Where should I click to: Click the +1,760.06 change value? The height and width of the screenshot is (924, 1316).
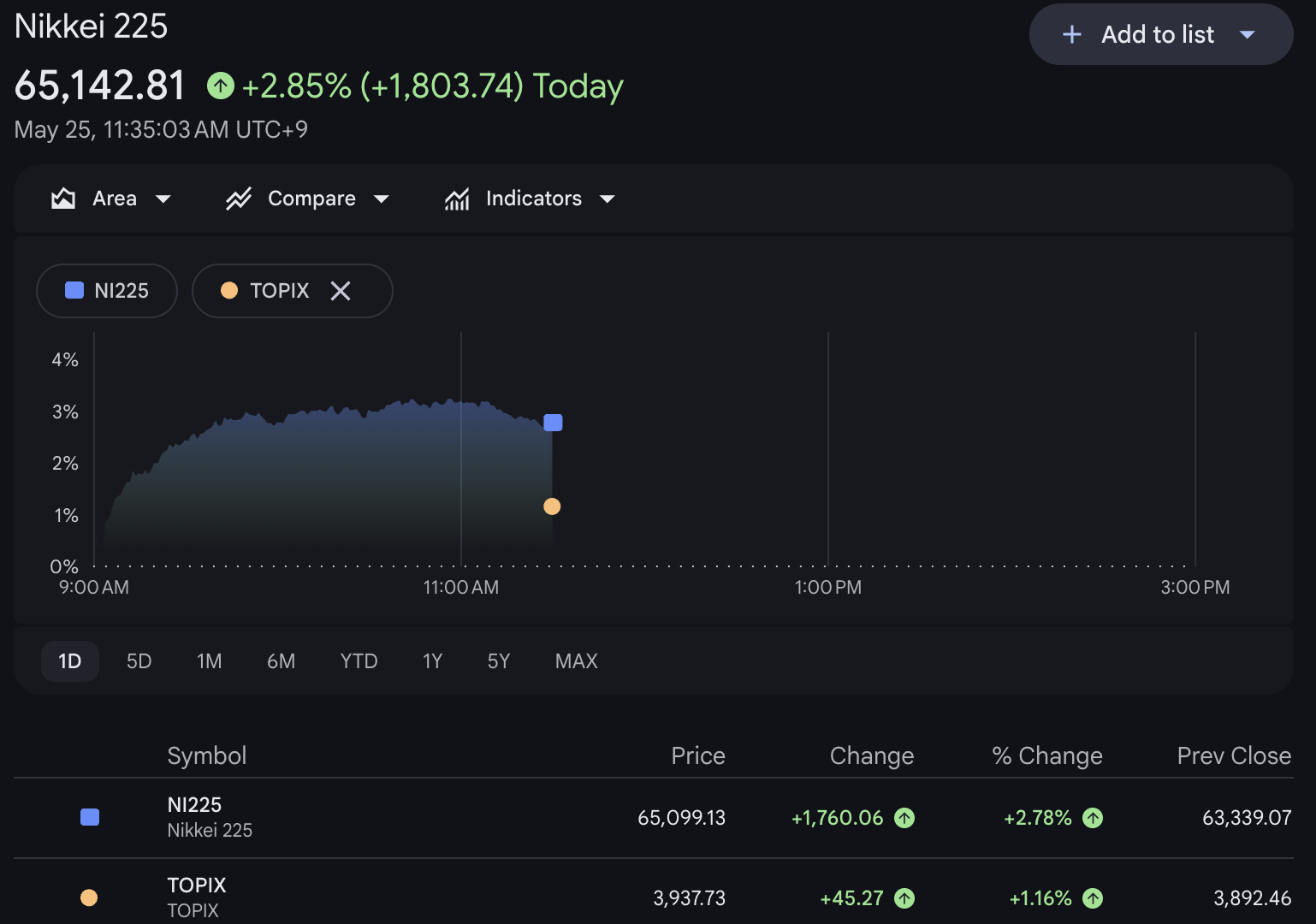[x=837, y=818]
